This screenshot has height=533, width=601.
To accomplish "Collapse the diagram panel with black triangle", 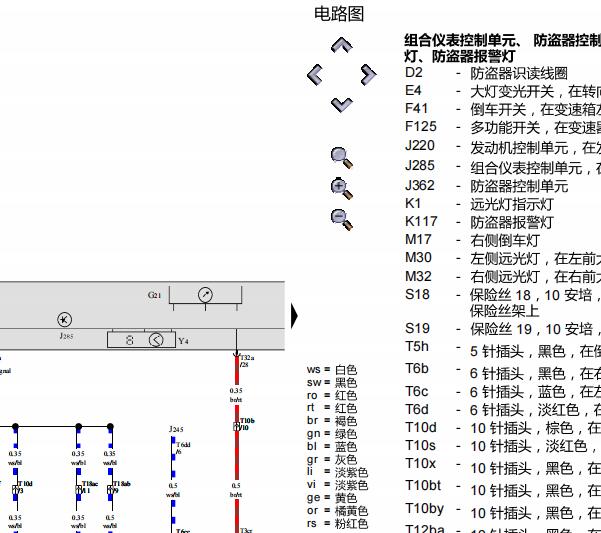I will coord(294,316).
